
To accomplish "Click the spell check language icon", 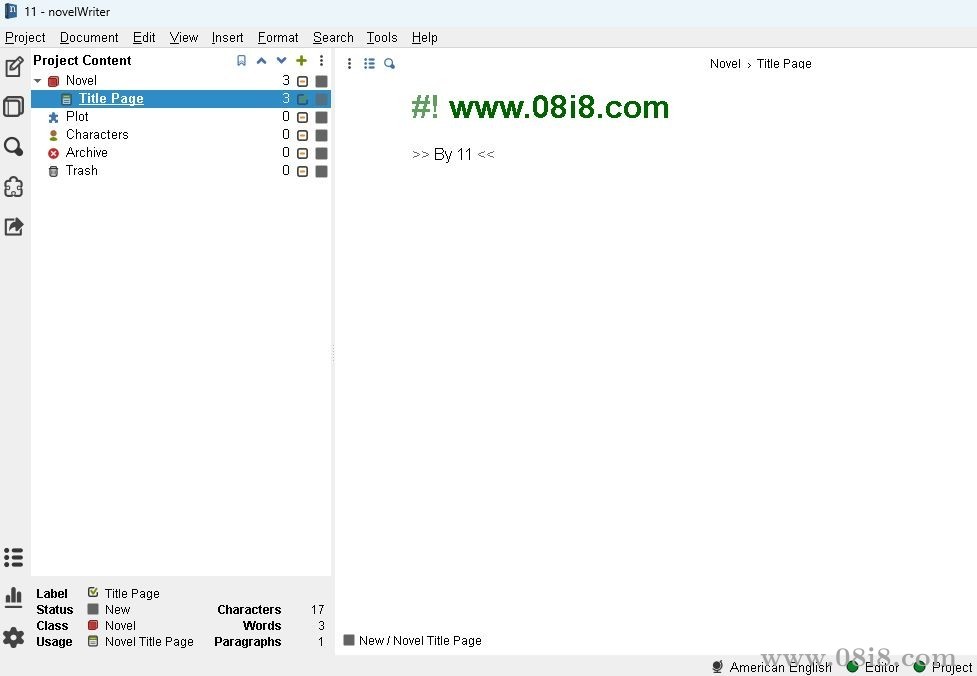I will click(718, 667).
